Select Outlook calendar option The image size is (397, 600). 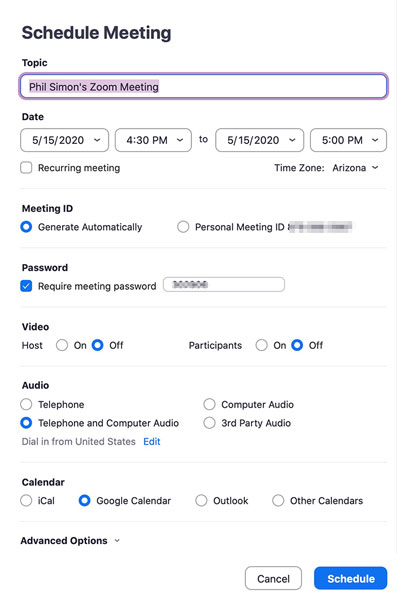[x=201, y=501]
